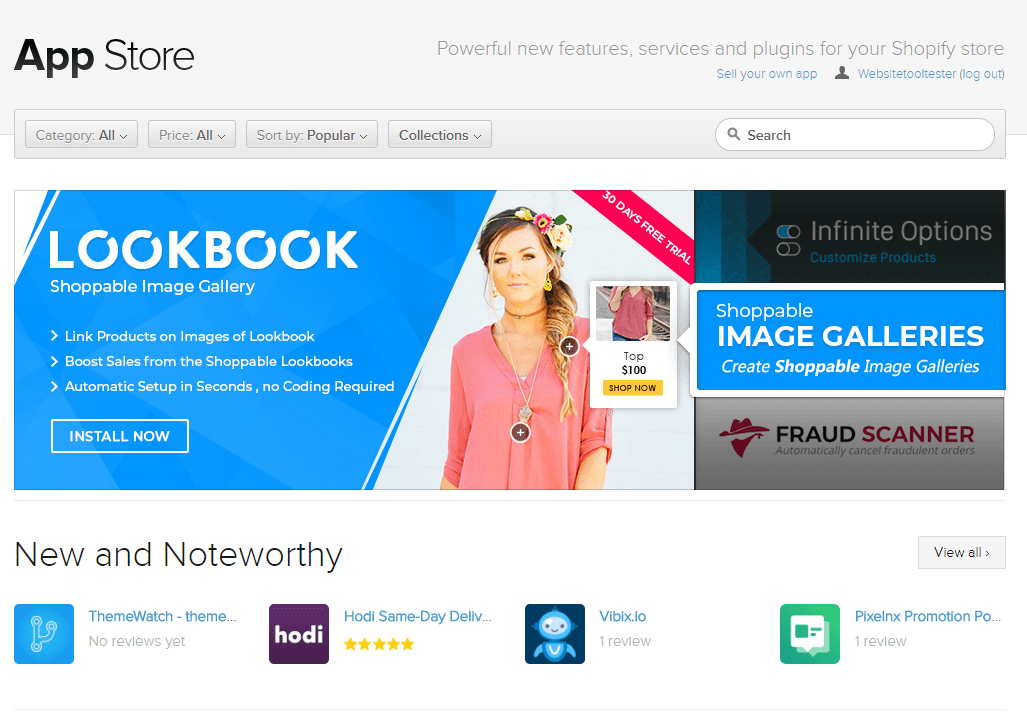
Task: Click the '30 DAYS FREE TRIAL' ribbon
Action: pos(646,226)
